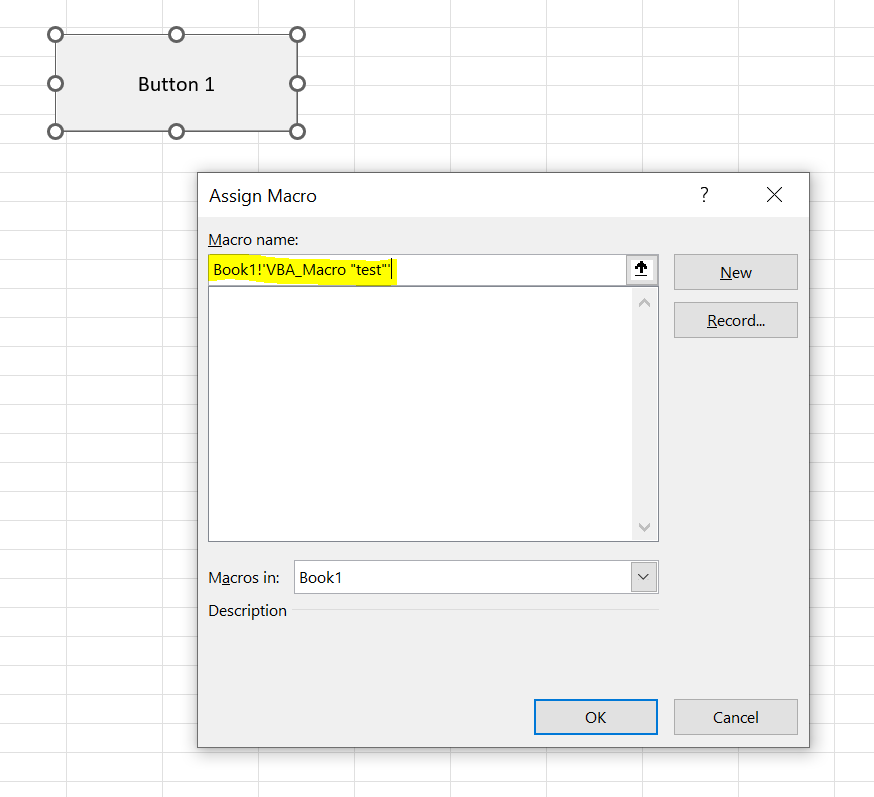
Task: Click the help question mark in Assign Macro
Action: pos(704,195)
